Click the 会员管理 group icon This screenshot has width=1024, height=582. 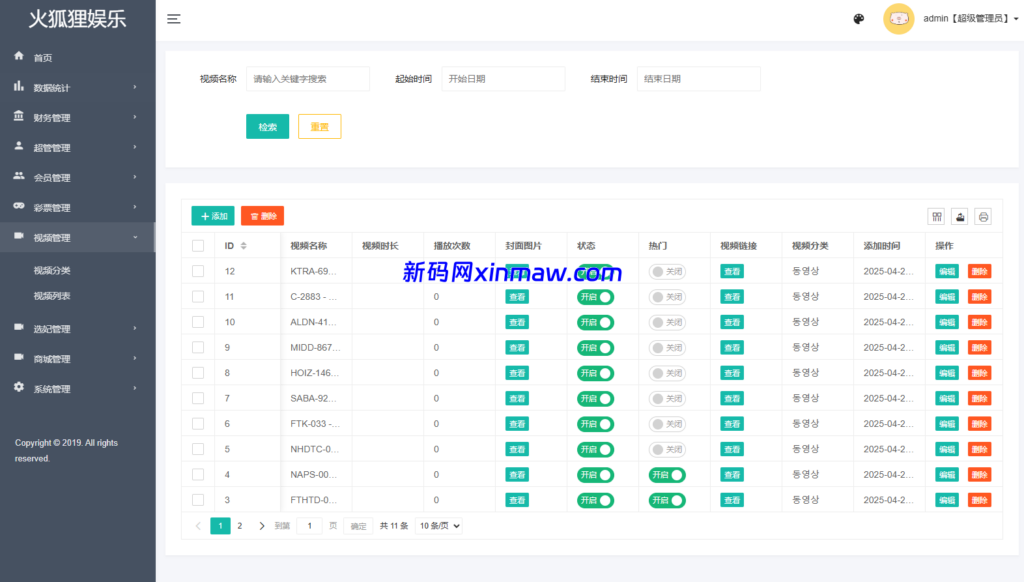[x=19, y=176]
